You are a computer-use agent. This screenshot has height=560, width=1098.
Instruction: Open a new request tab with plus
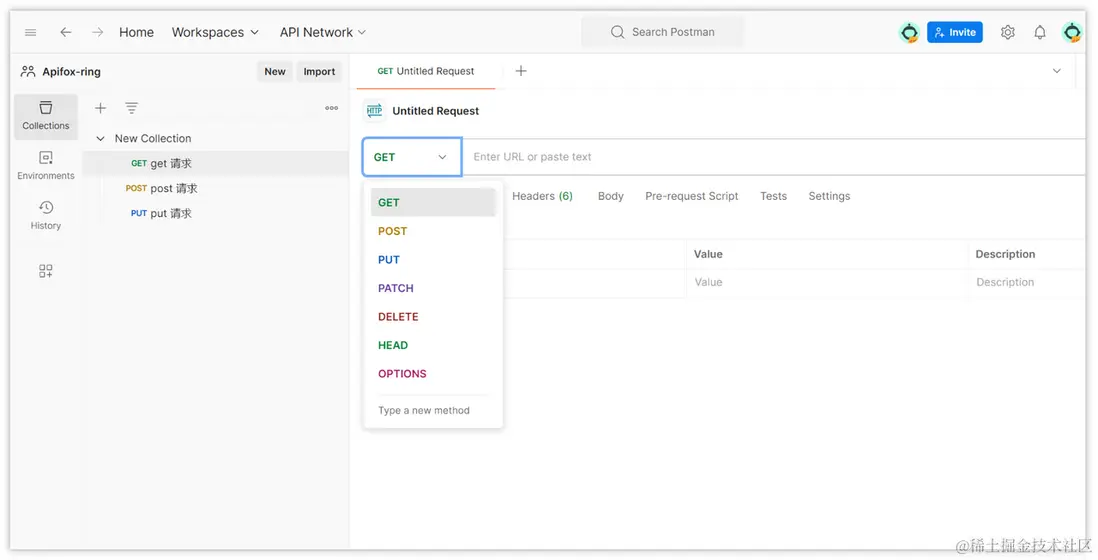pyautogui.click(x=521, y=71)
